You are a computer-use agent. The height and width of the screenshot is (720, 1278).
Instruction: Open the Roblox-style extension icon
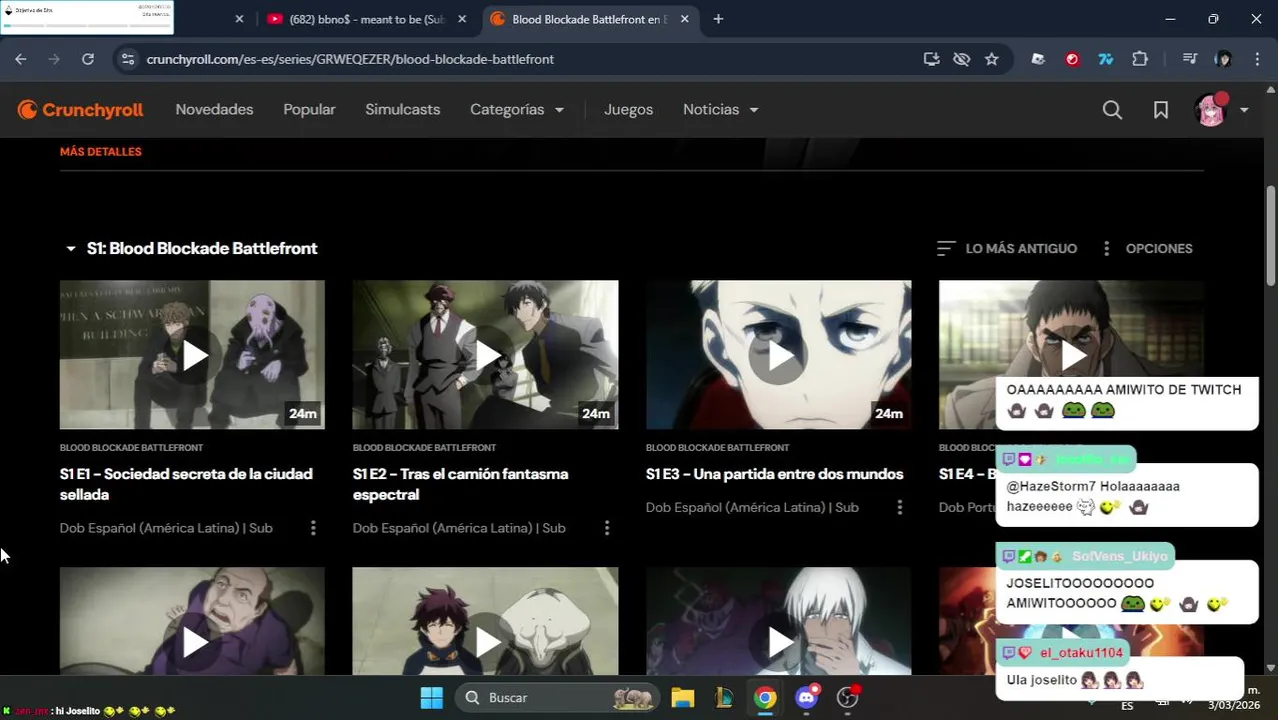(1038, 59)
